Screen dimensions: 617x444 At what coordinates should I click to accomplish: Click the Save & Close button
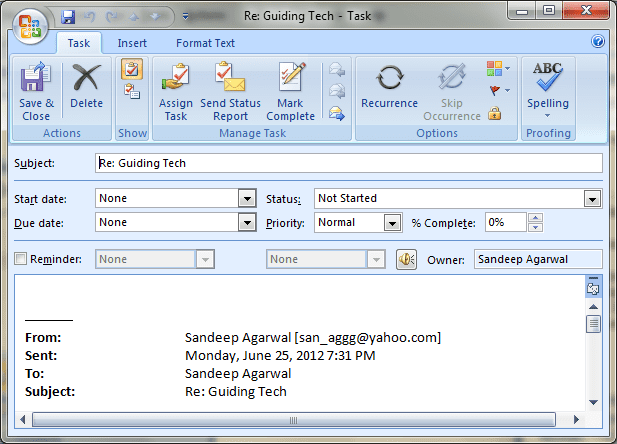[x=36, y=91]
